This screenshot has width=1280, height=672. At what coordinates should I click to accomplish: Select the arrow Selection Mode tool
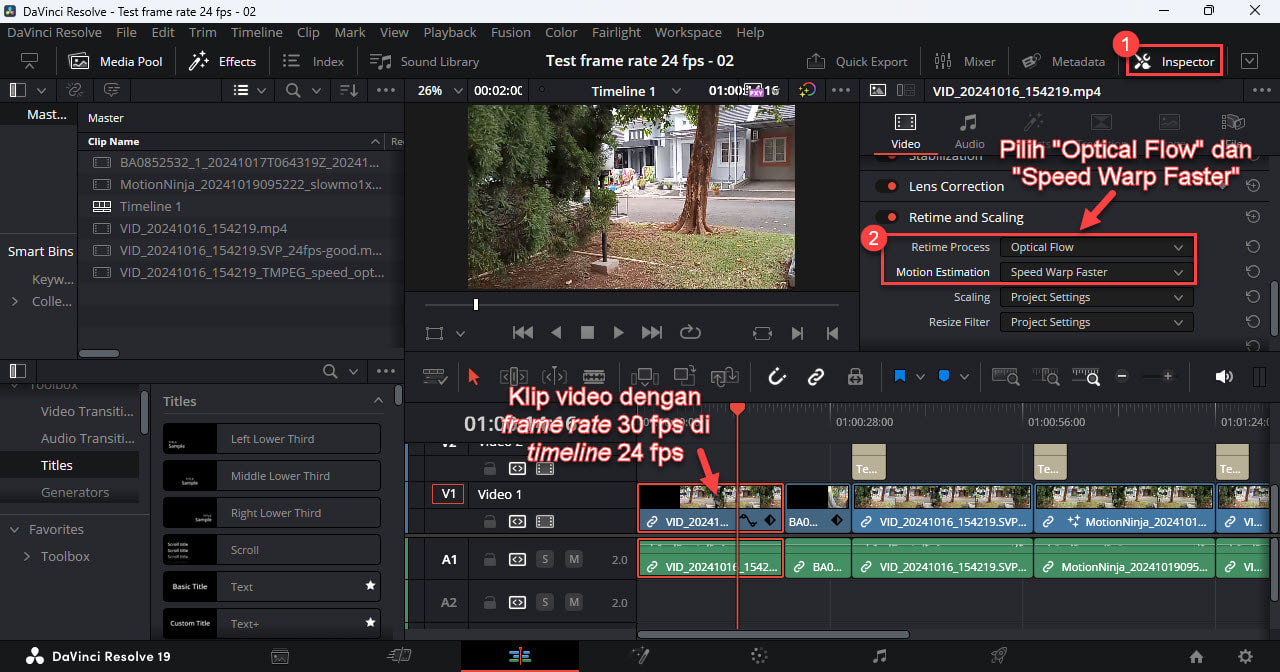pyautogui.click(x=474, y=376)
